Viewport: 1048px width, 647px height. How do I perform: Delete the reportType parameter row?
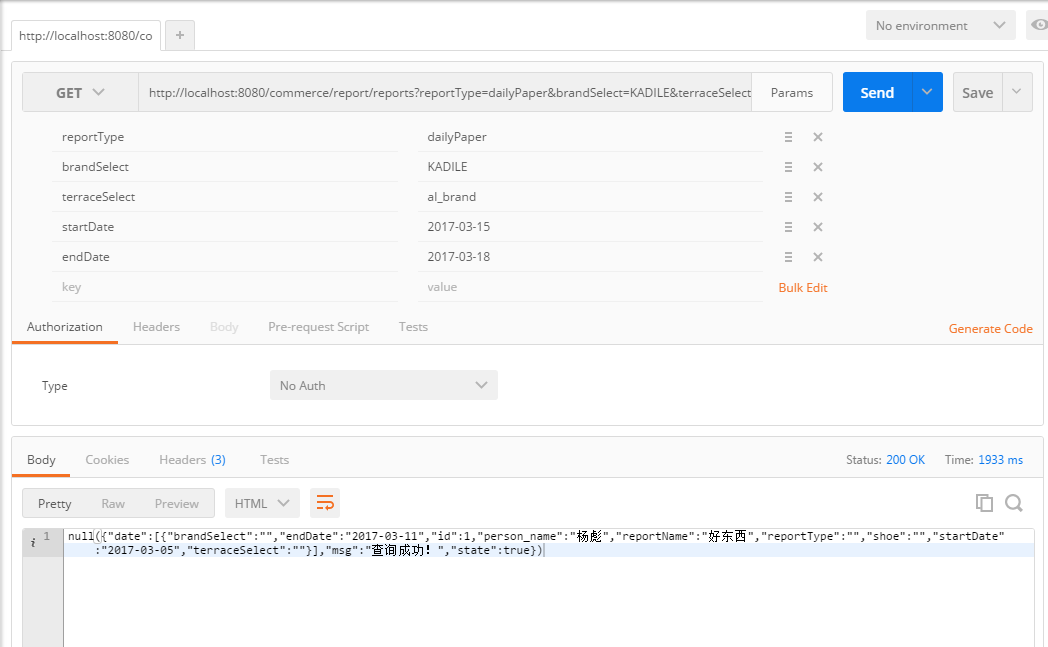(x=817, y=137)
